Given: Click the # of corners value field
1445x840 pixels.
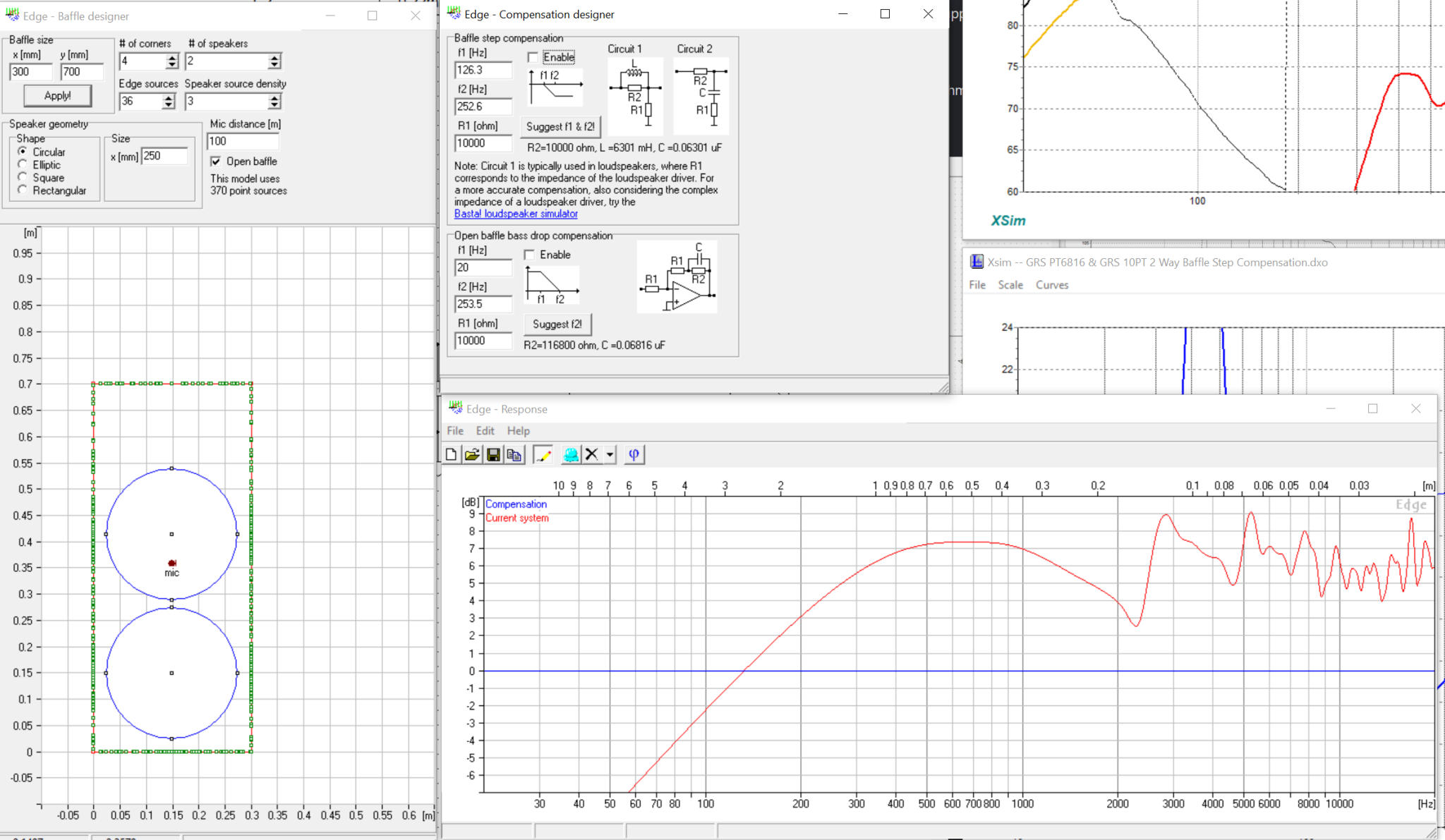Looking at the screenshot, I should 143,61.
